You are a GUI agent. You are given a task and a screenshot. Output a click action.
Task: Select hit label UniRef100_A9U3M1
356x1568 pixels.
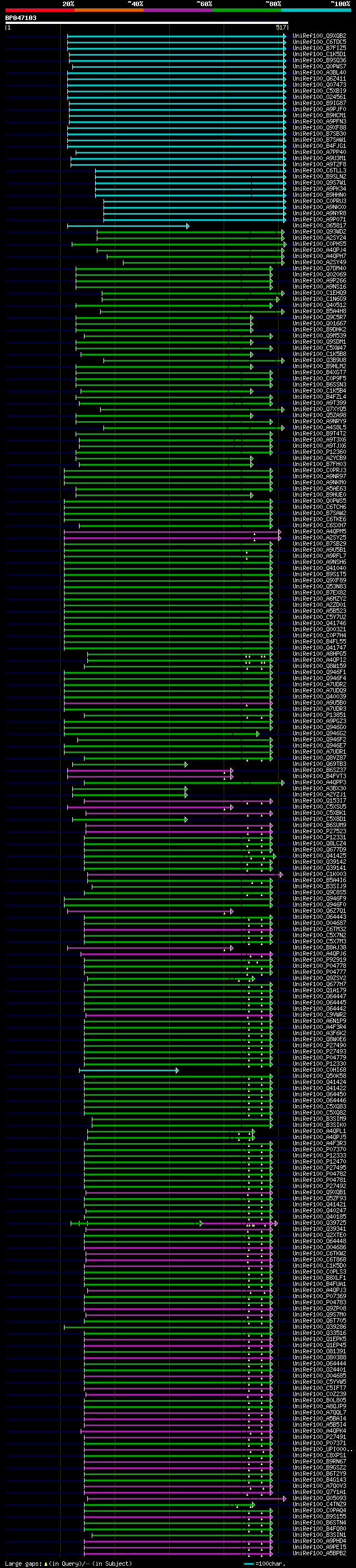tap(319, 159)
